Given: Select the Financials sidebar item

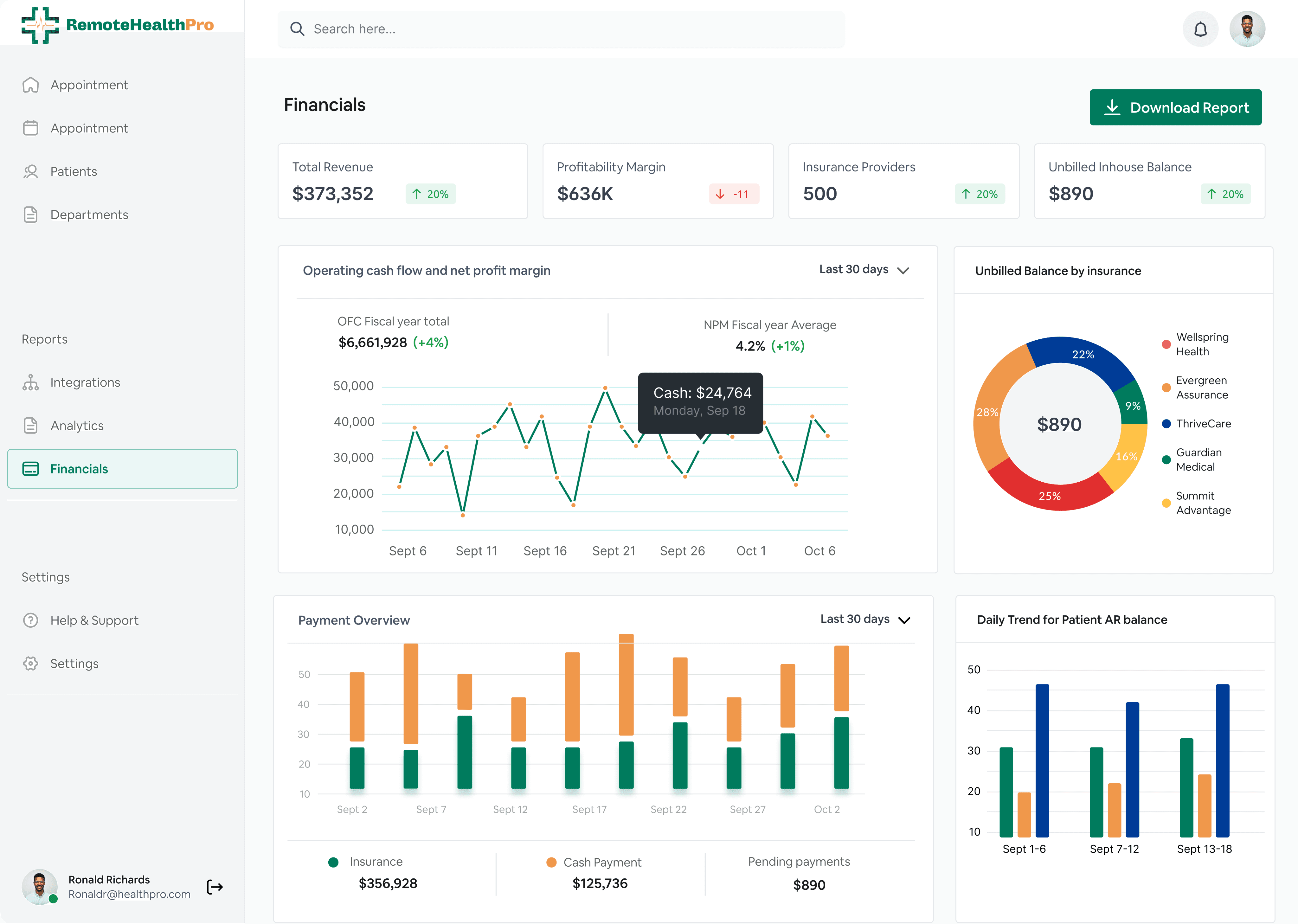Looking at the screenshot, I should [x=122, y=469].
